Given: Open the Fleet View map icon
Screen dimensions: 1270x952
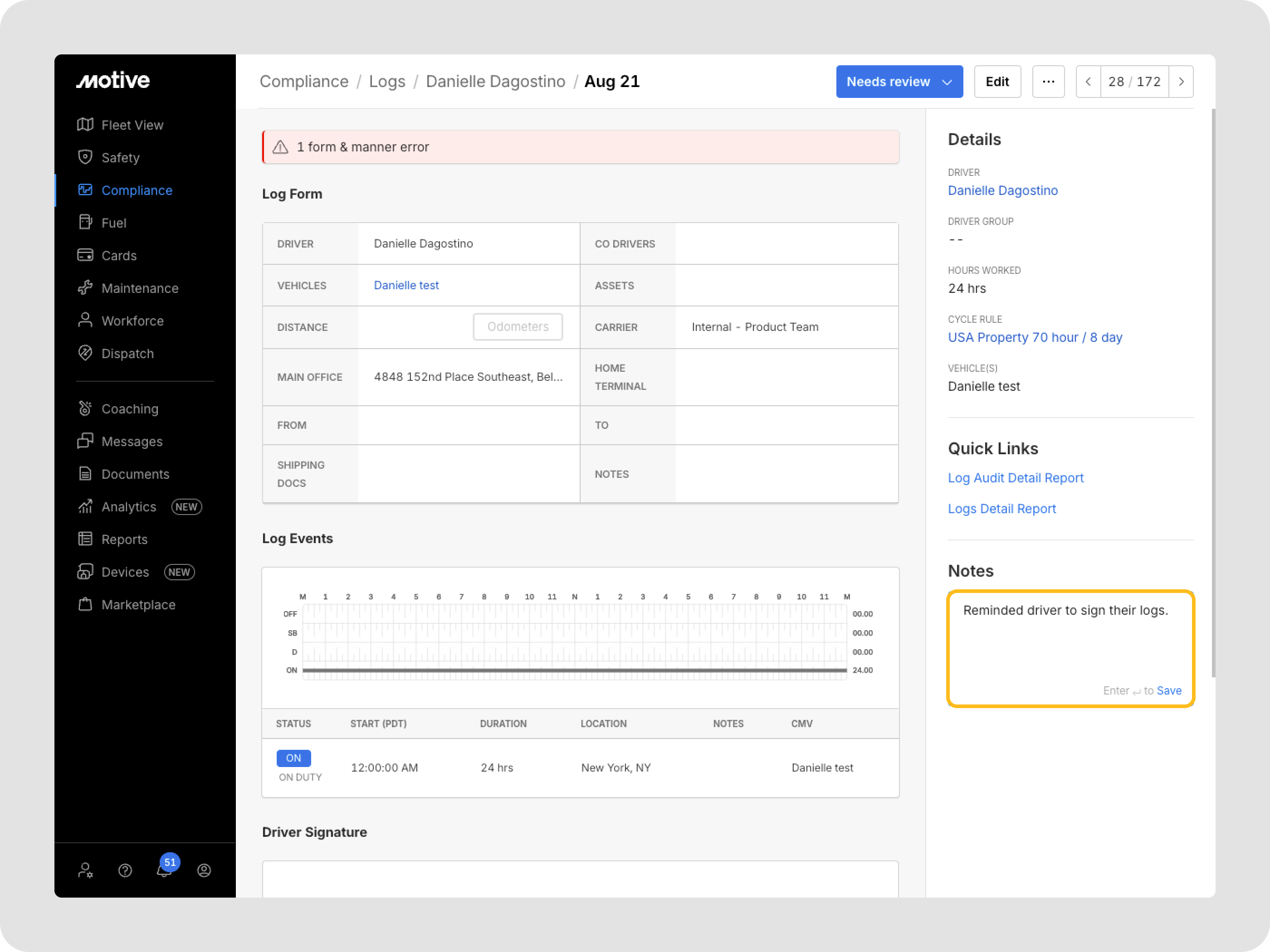Looking at the screenshot, I should click(x=85, y=125).
